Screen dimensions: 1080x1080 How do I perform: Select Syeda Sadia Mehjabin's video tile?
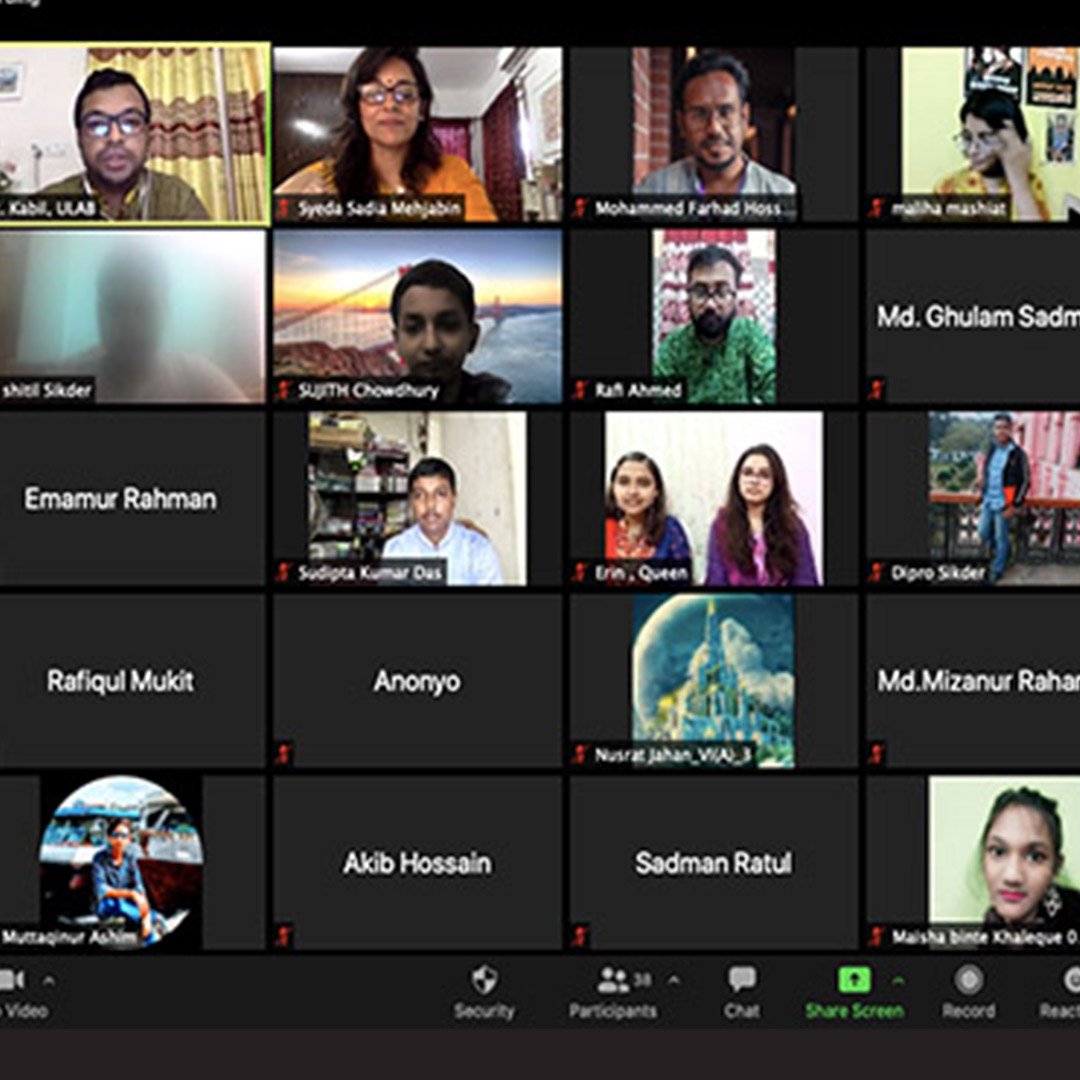417,134
